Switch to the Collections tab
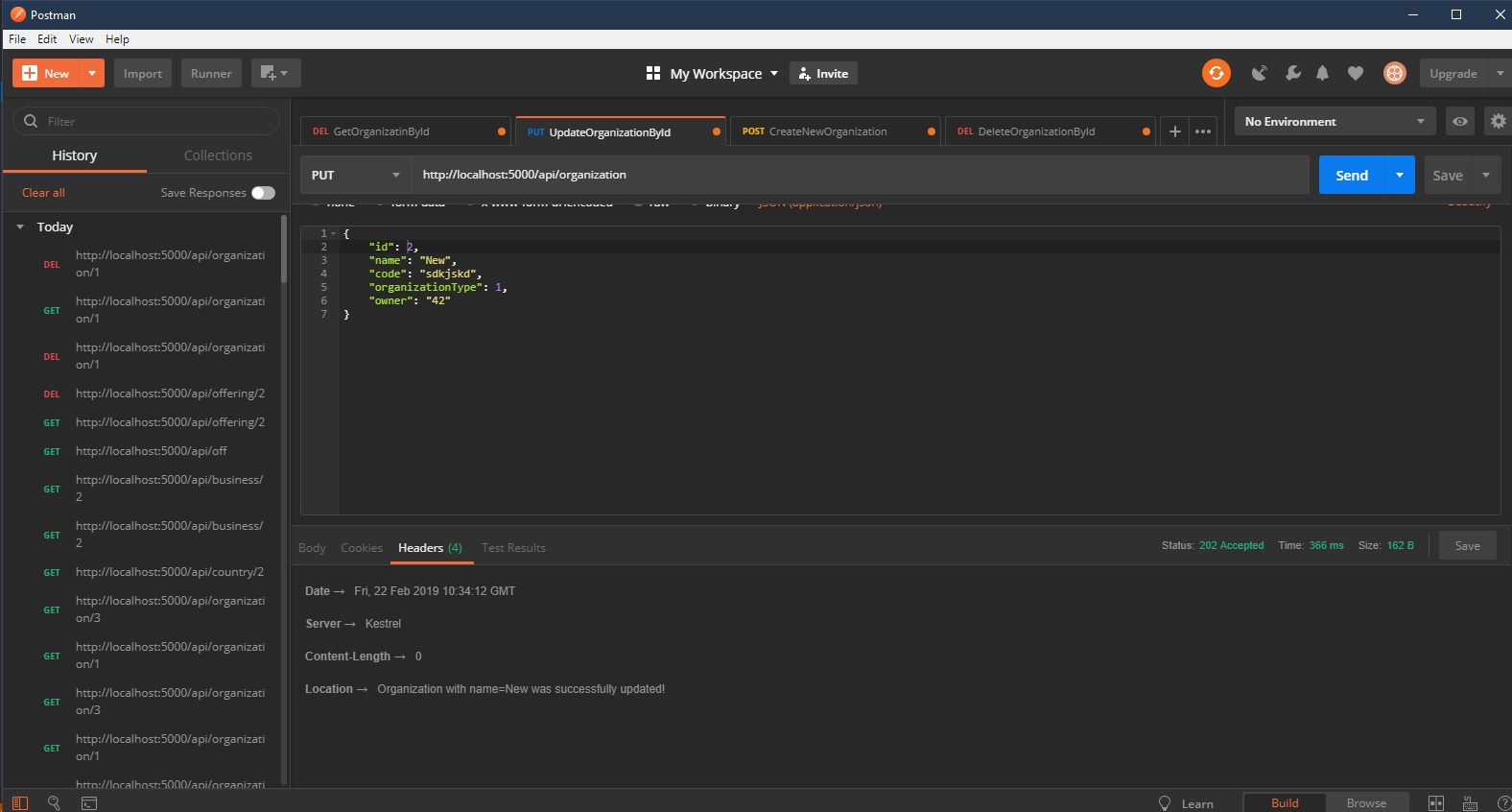Image resolution: width=1512 pixels, height=812 pixels. (218, 155)
